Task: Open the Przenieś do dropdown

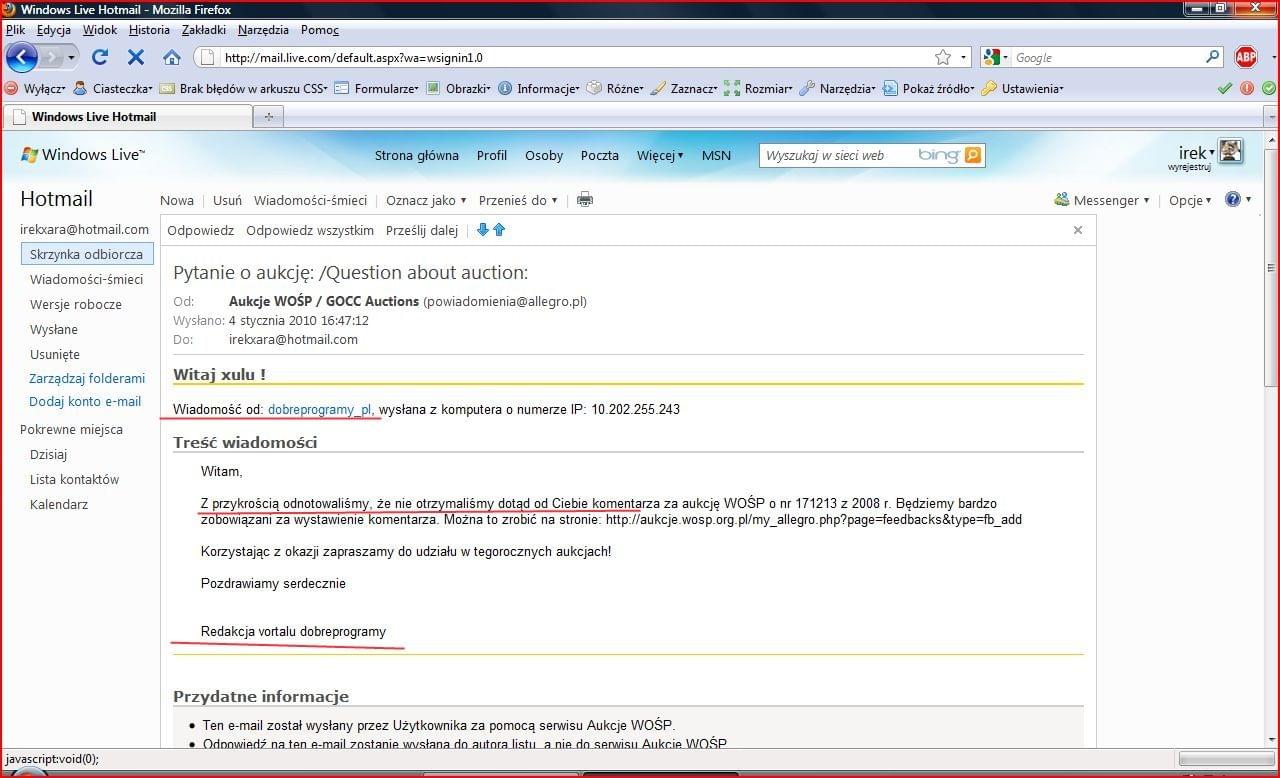Action: point(518,200)
